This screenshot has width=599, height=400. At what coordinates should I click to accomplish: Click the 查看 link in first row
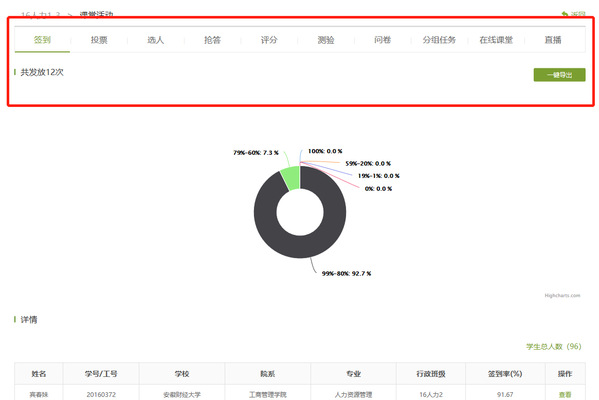point(565,395)
